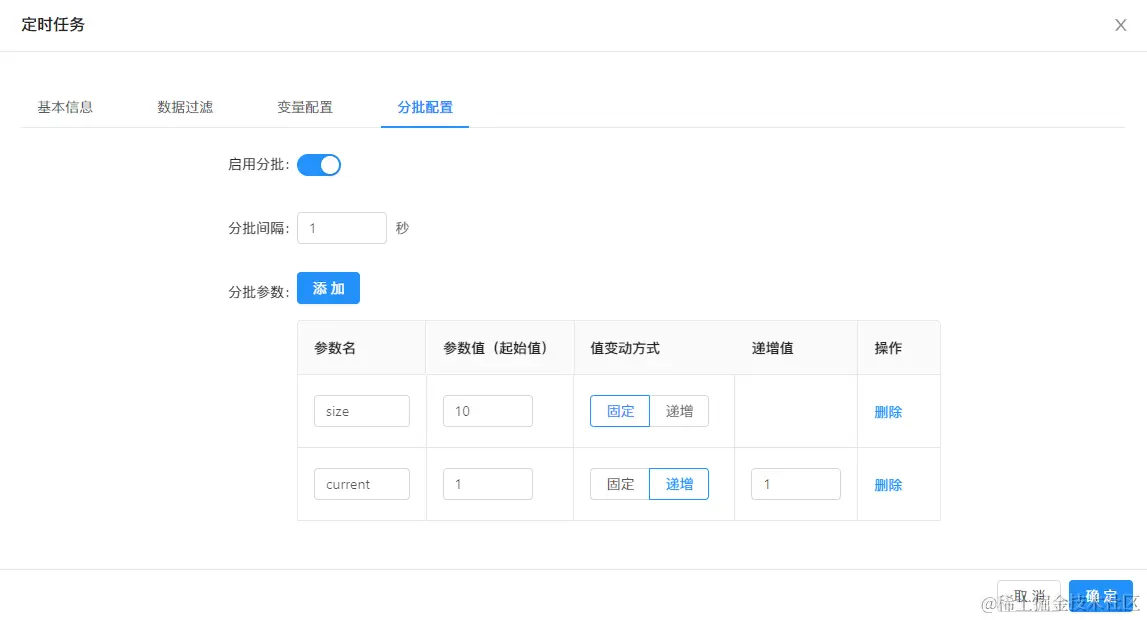Click the 取消 button
Screen dimensions: 1147x620
click(x=1028, y=596)
